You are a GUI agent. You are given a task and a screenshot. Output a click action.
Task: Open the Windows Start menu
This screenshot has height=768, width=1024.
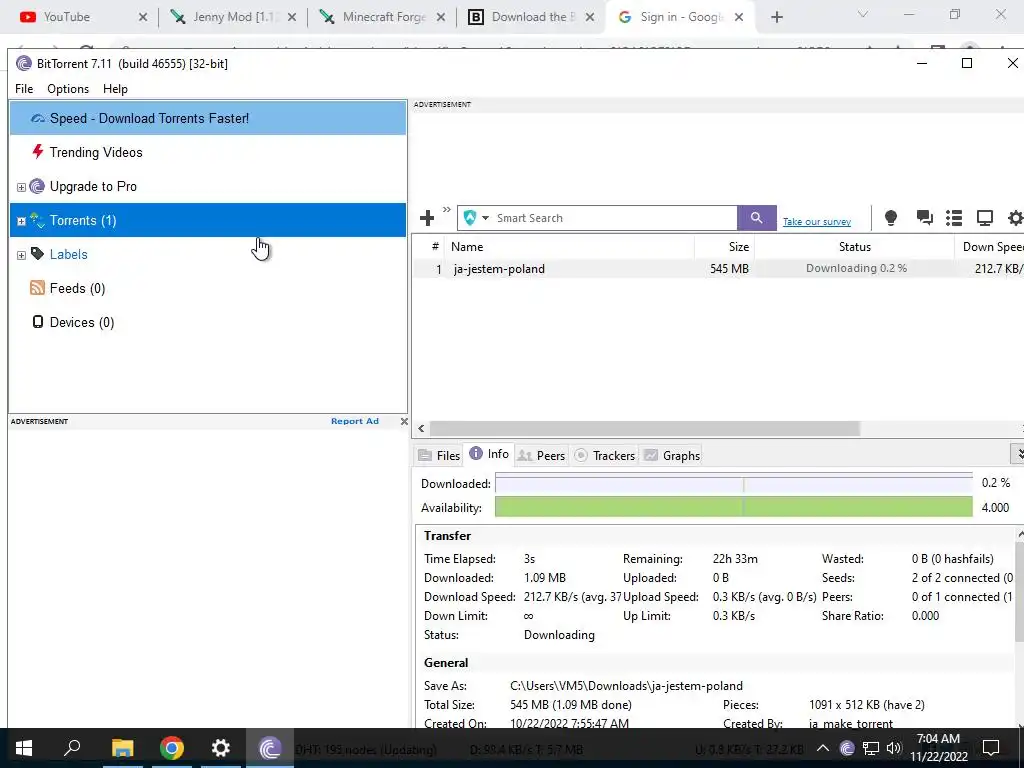point(24,748)
